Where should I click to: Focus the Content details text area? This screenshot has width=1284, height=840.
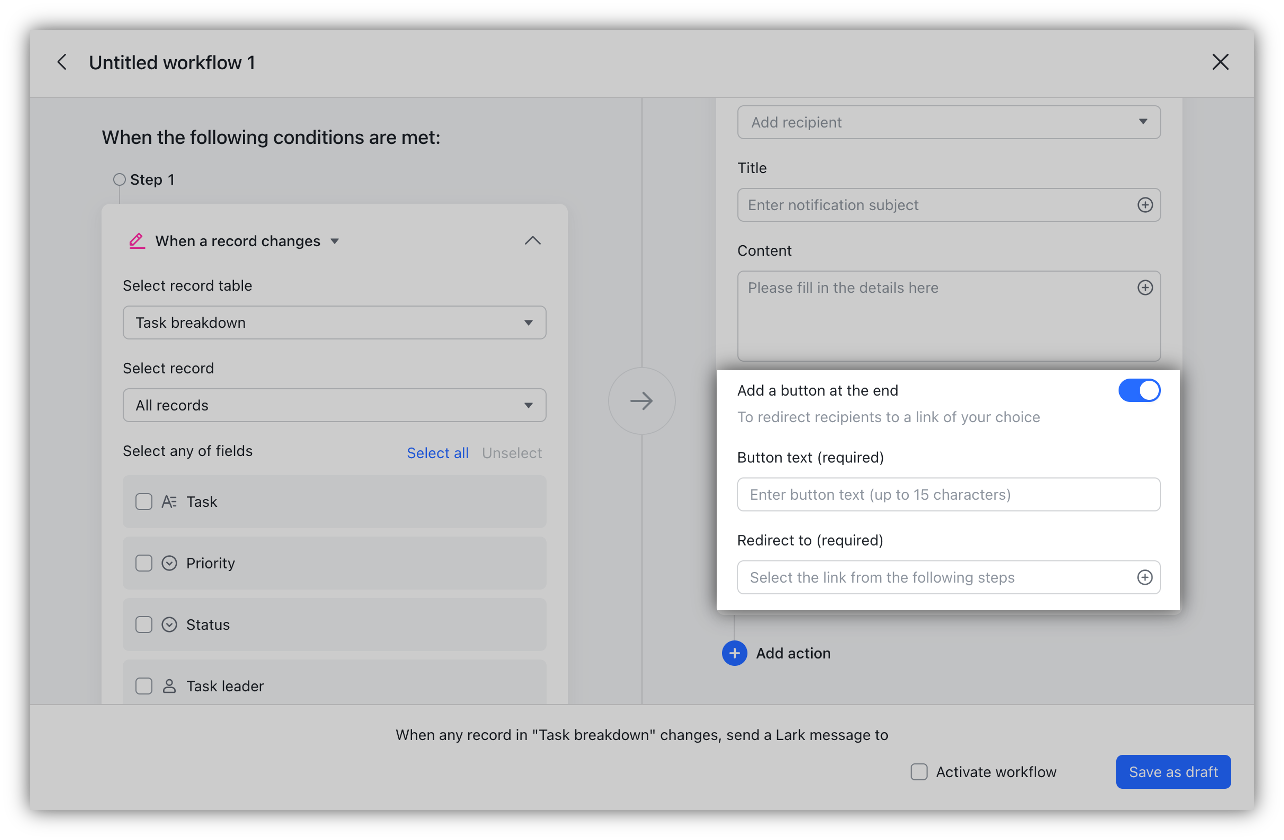pos(949,316)
